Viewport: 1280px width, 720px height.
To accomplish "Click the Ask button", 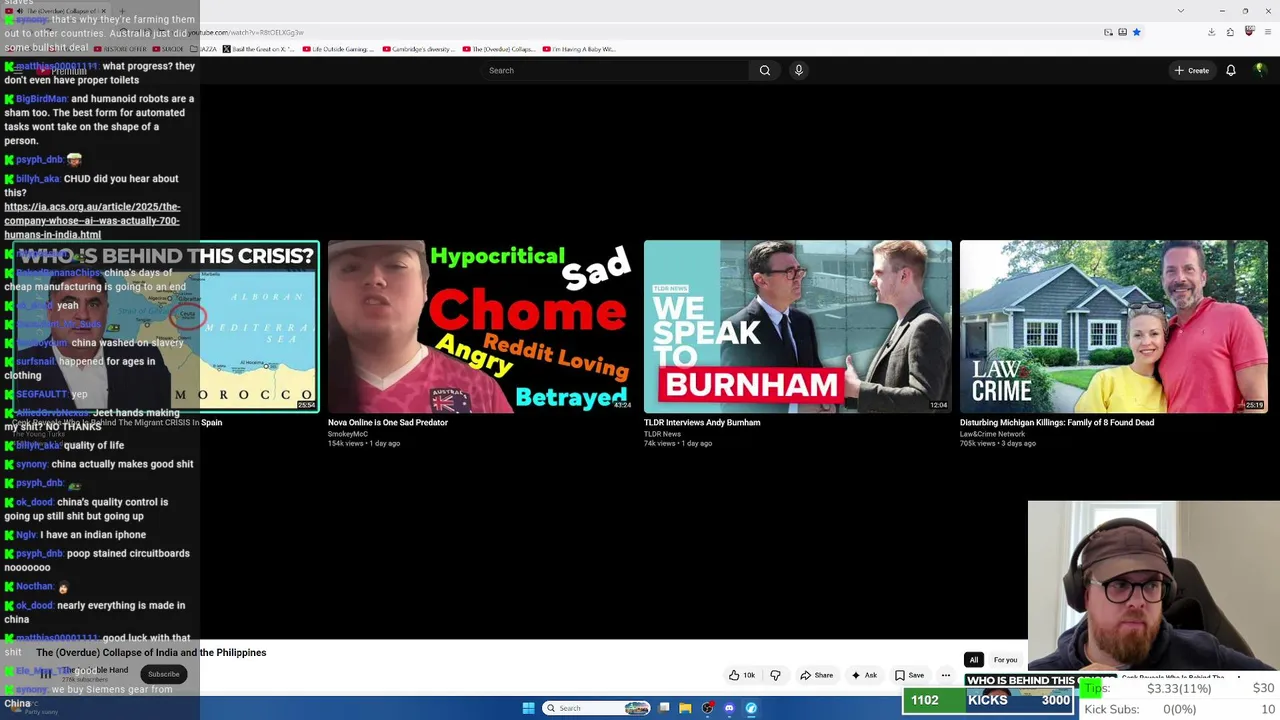I will (x=864, y=675).
